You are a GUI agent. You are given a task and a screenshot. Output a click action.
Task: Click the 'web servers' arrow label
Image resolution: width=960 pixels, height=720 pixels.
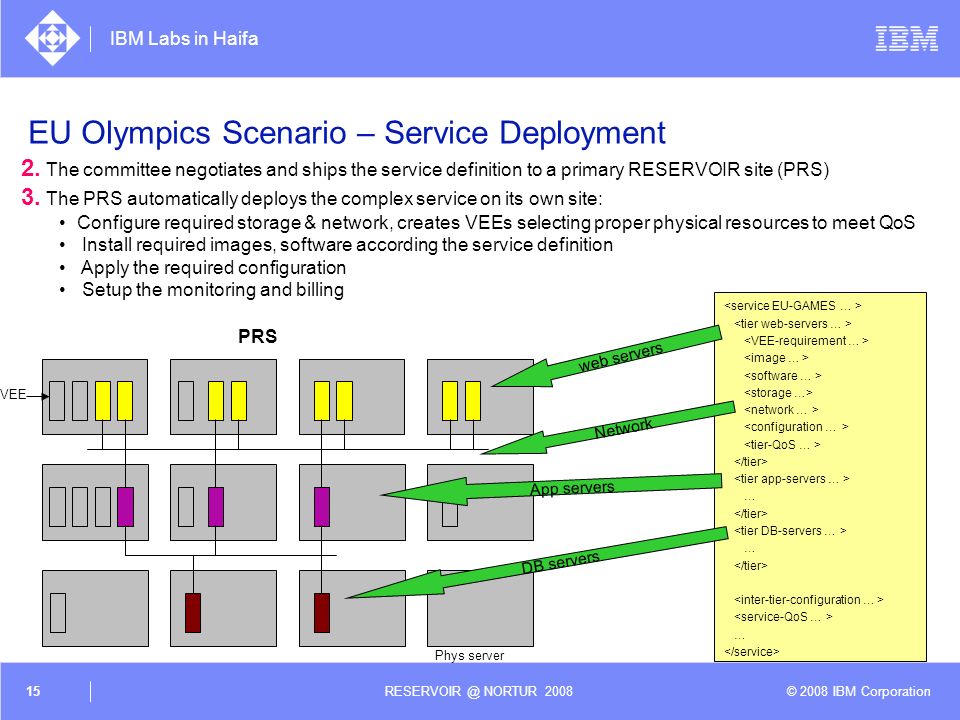[620, 357]
